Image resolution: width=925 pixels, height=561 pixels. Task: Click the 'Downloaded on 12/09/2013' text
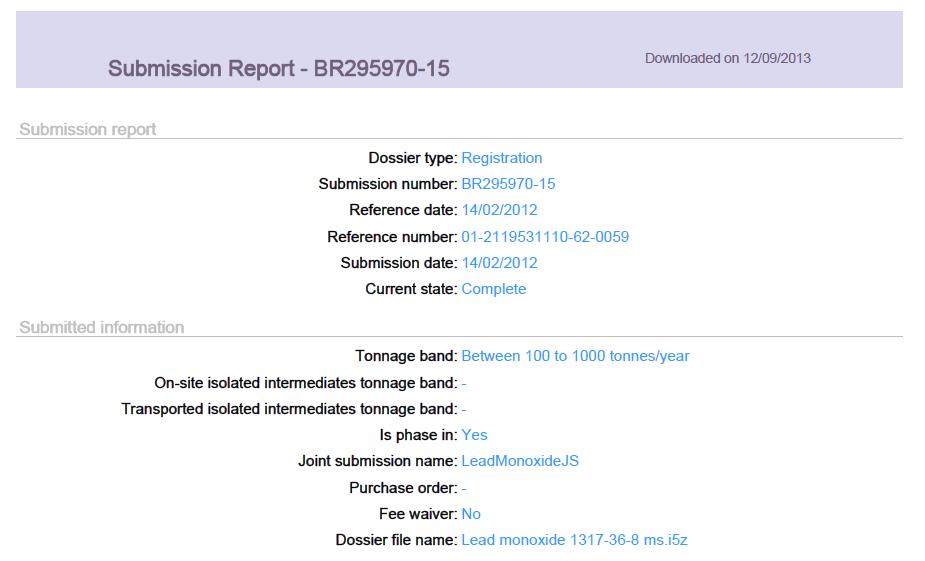click(727, 58)
